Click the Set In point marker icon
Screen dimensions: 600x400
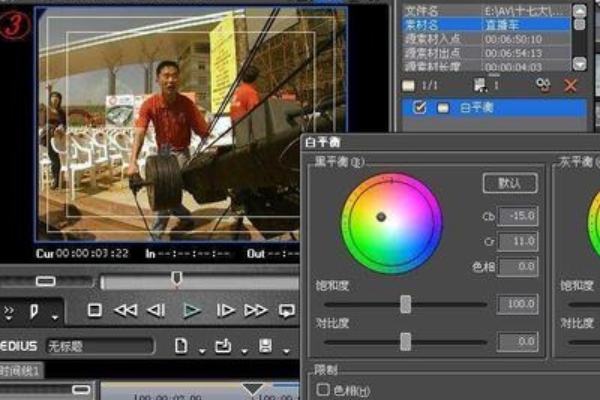click(34, 312)
